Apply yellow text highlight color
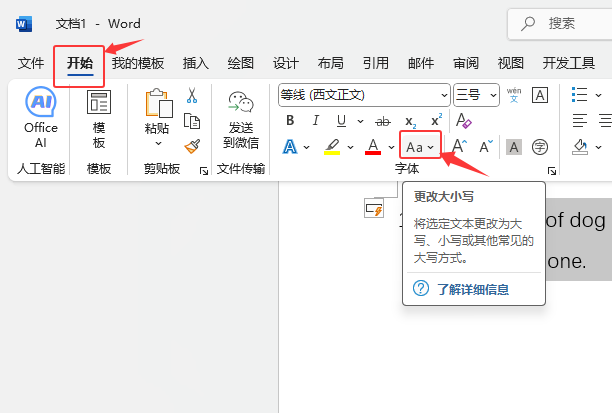This screenshot has width=612, height=413. (x=332, y=147)
